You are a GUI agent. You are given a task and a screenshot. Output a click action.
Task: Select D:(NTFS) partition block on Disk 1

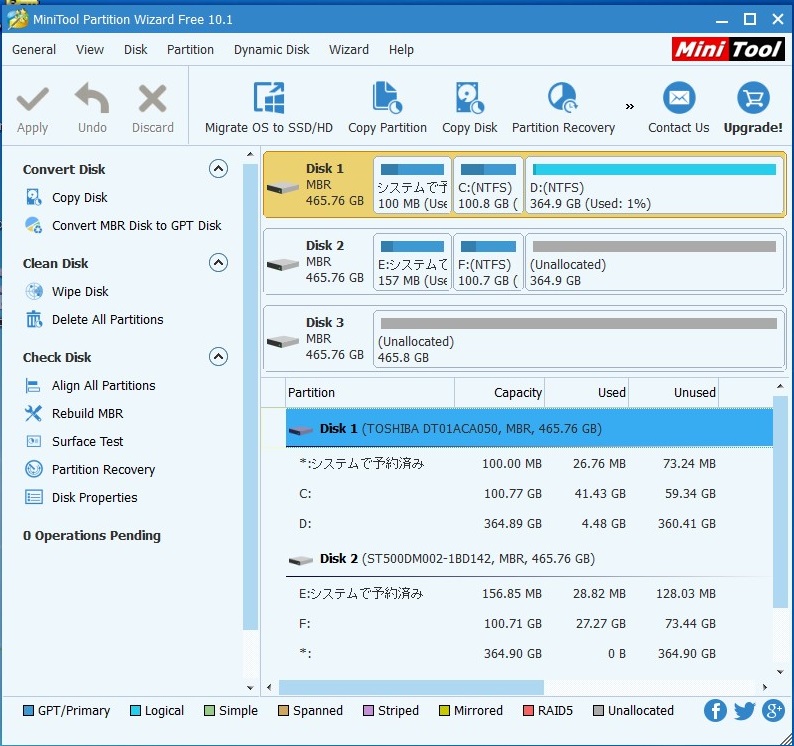[654, 185]
